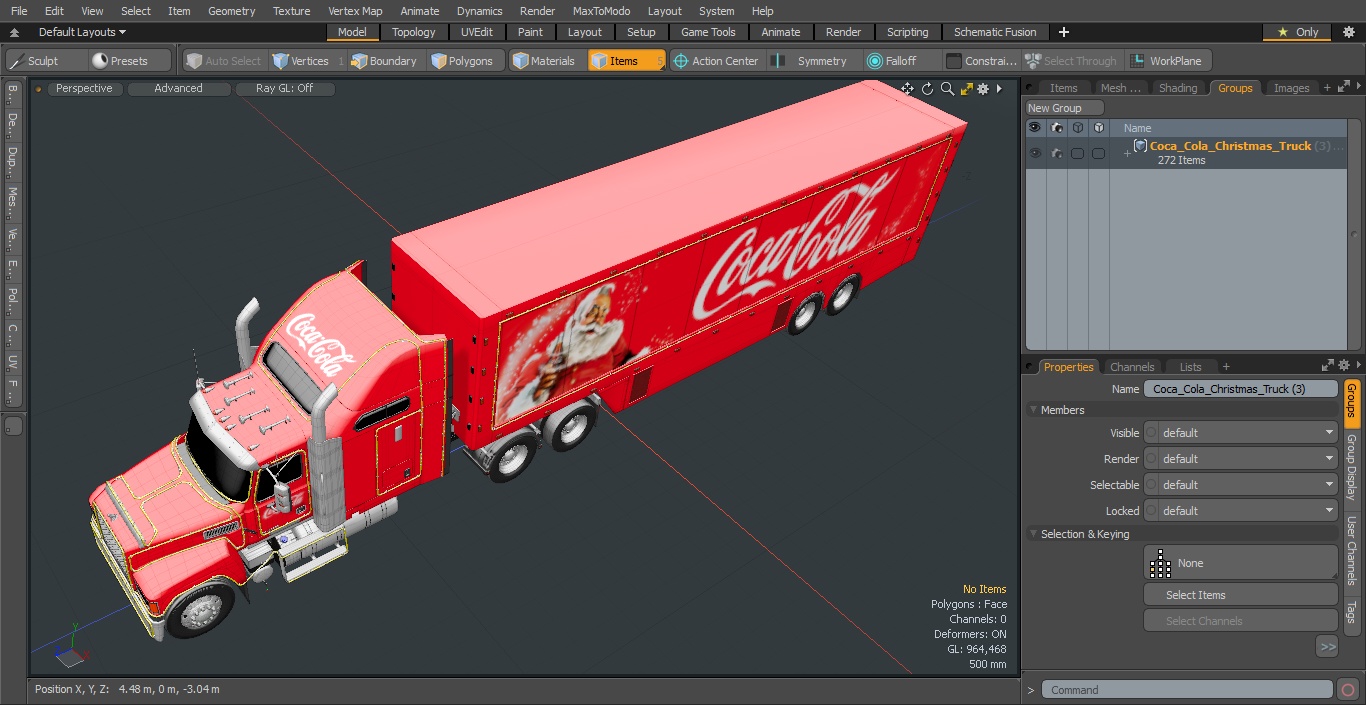Open the Schematic Fusion layout tab

click(994, 32)
